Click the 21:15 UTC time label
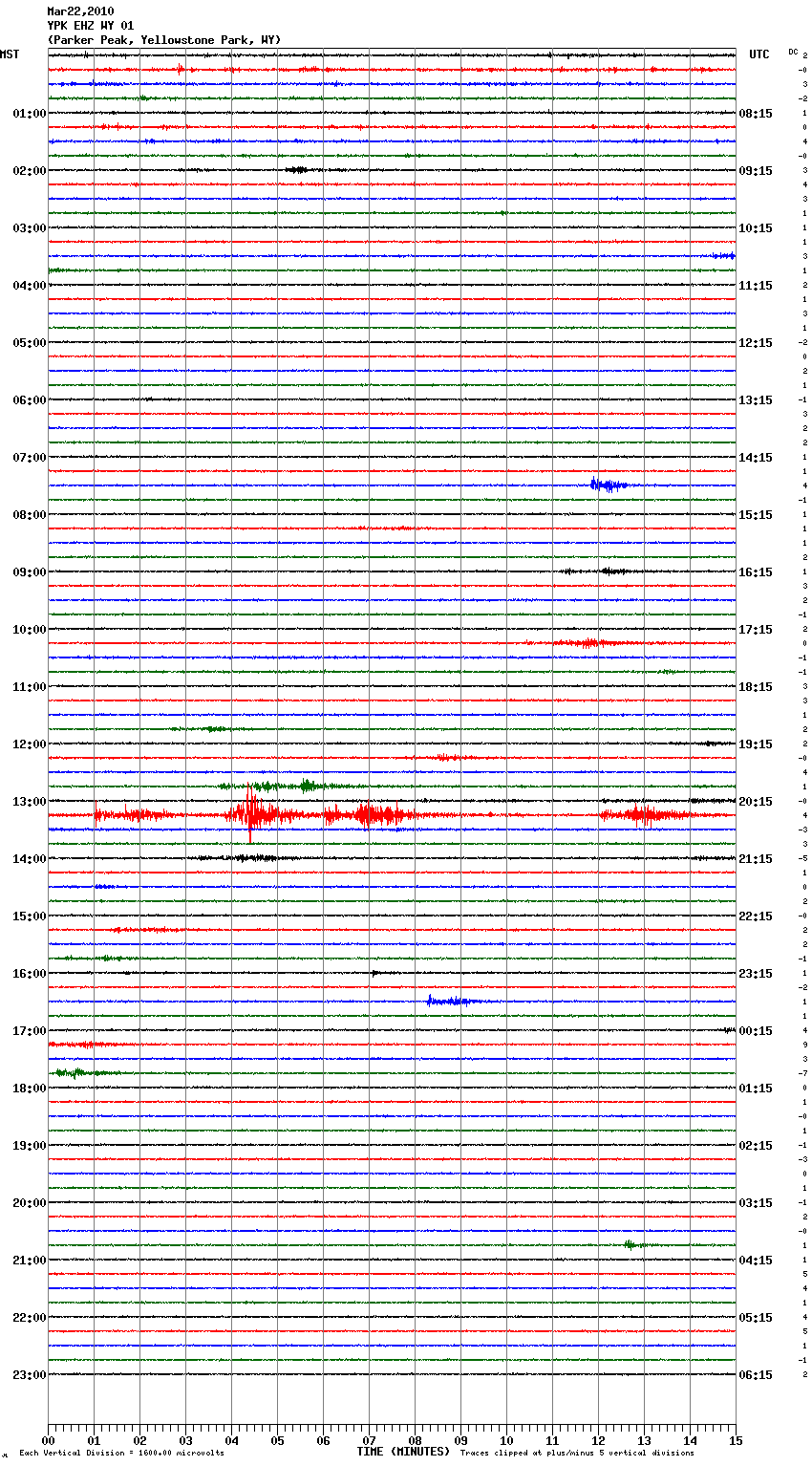The height and width of the screenshot is (1466, 812). pos(756,859)
